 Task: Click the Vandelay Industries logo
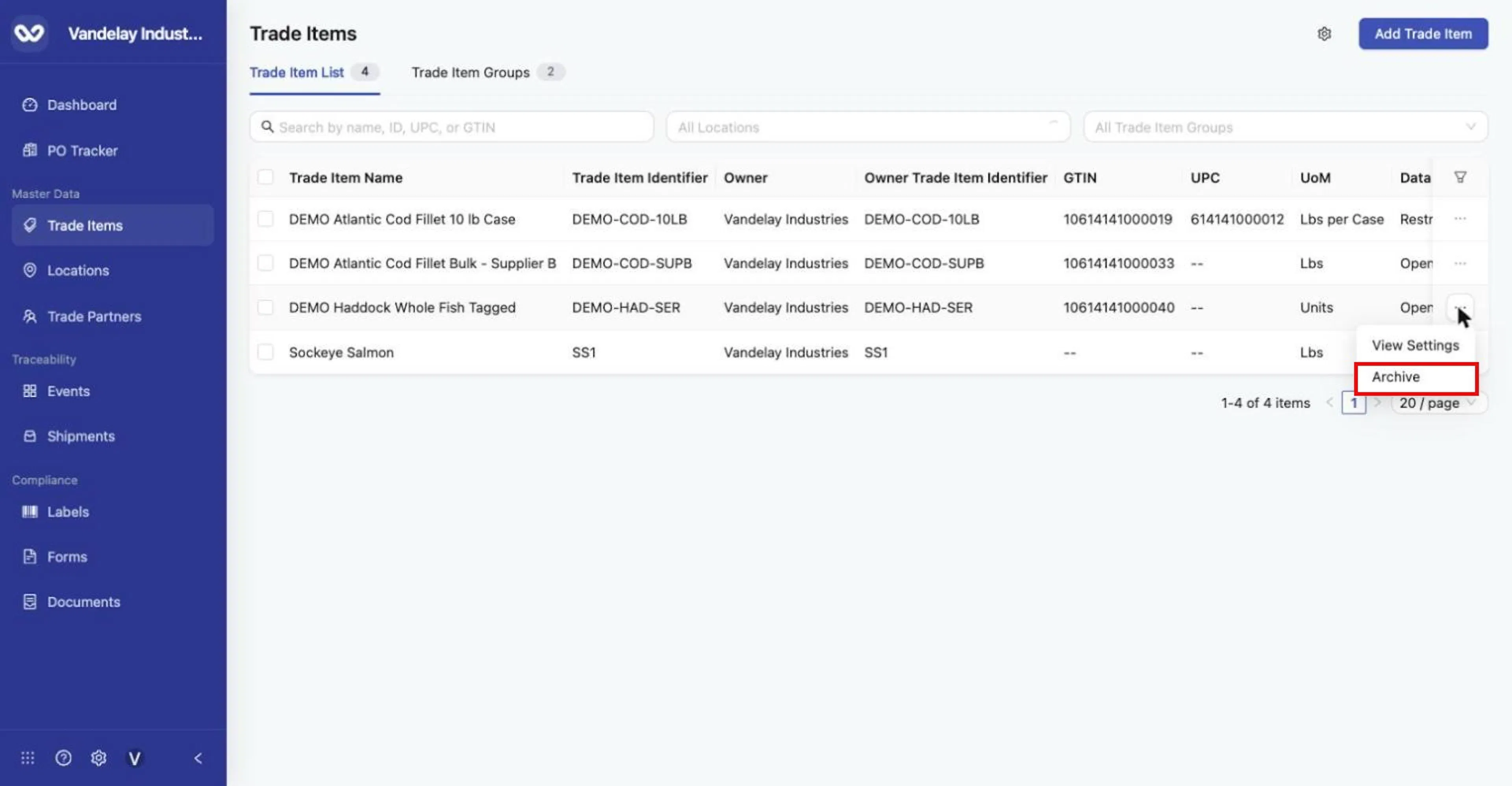(x=30, y=33)
